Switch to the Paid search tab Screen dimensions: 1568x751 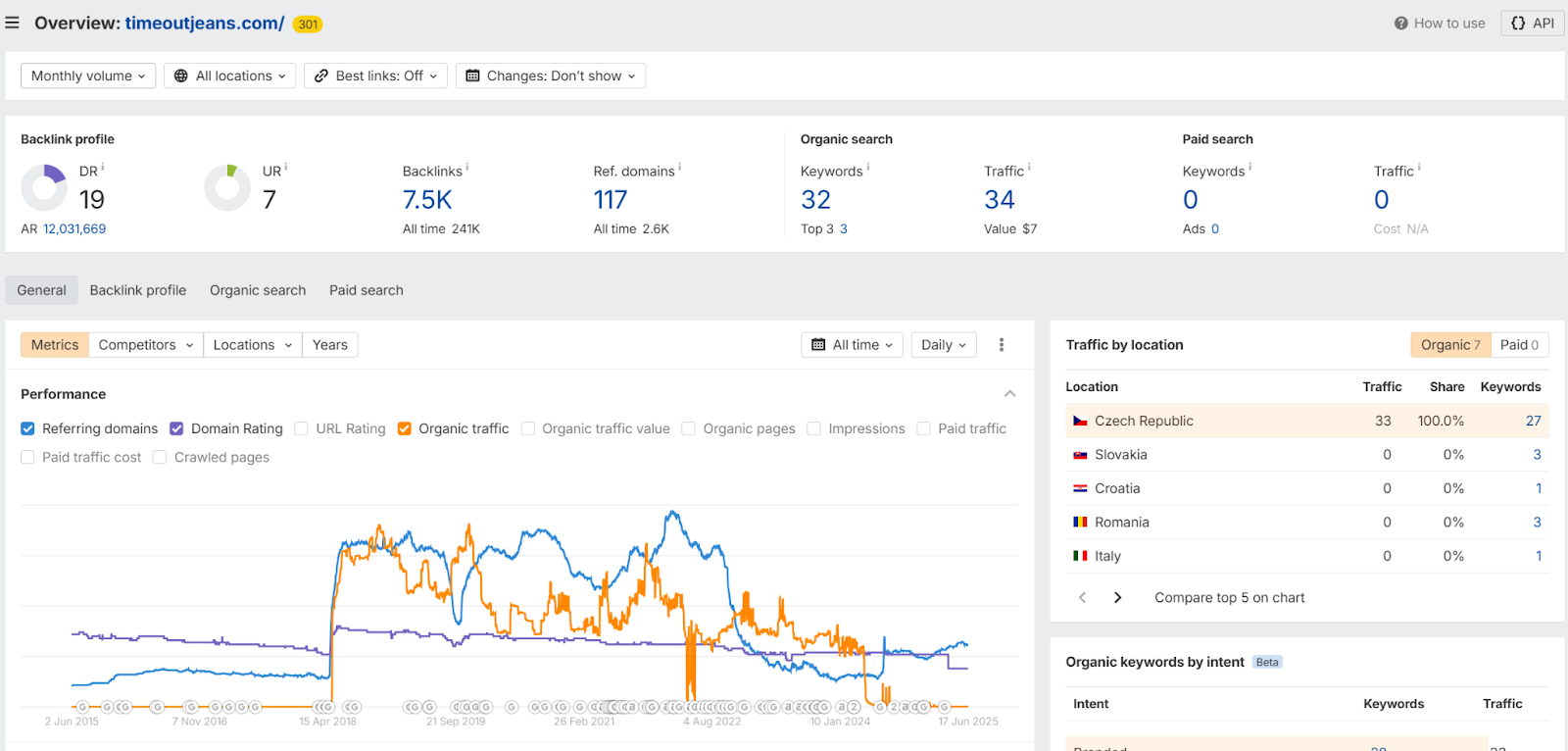tap(367, 290)
